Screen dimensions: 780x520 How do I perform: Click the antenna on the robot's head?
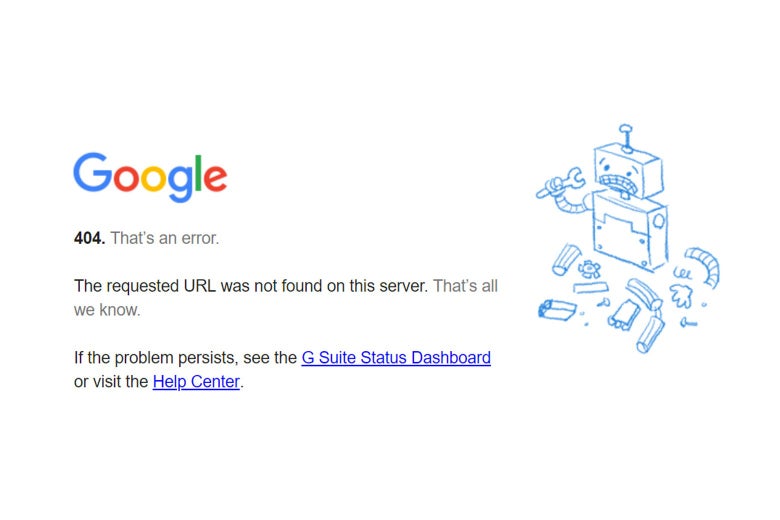pyautogui.click(x=626, y=134)
